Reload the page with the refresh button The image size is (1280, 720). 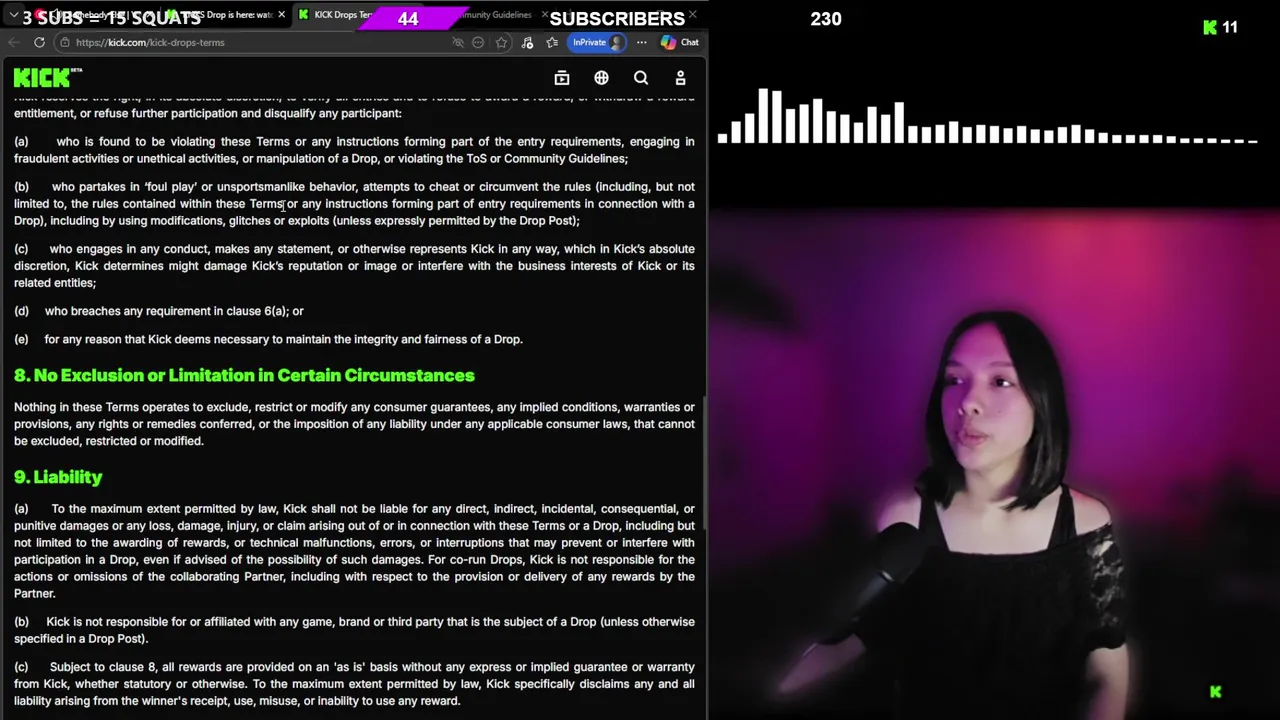[39, 42]
